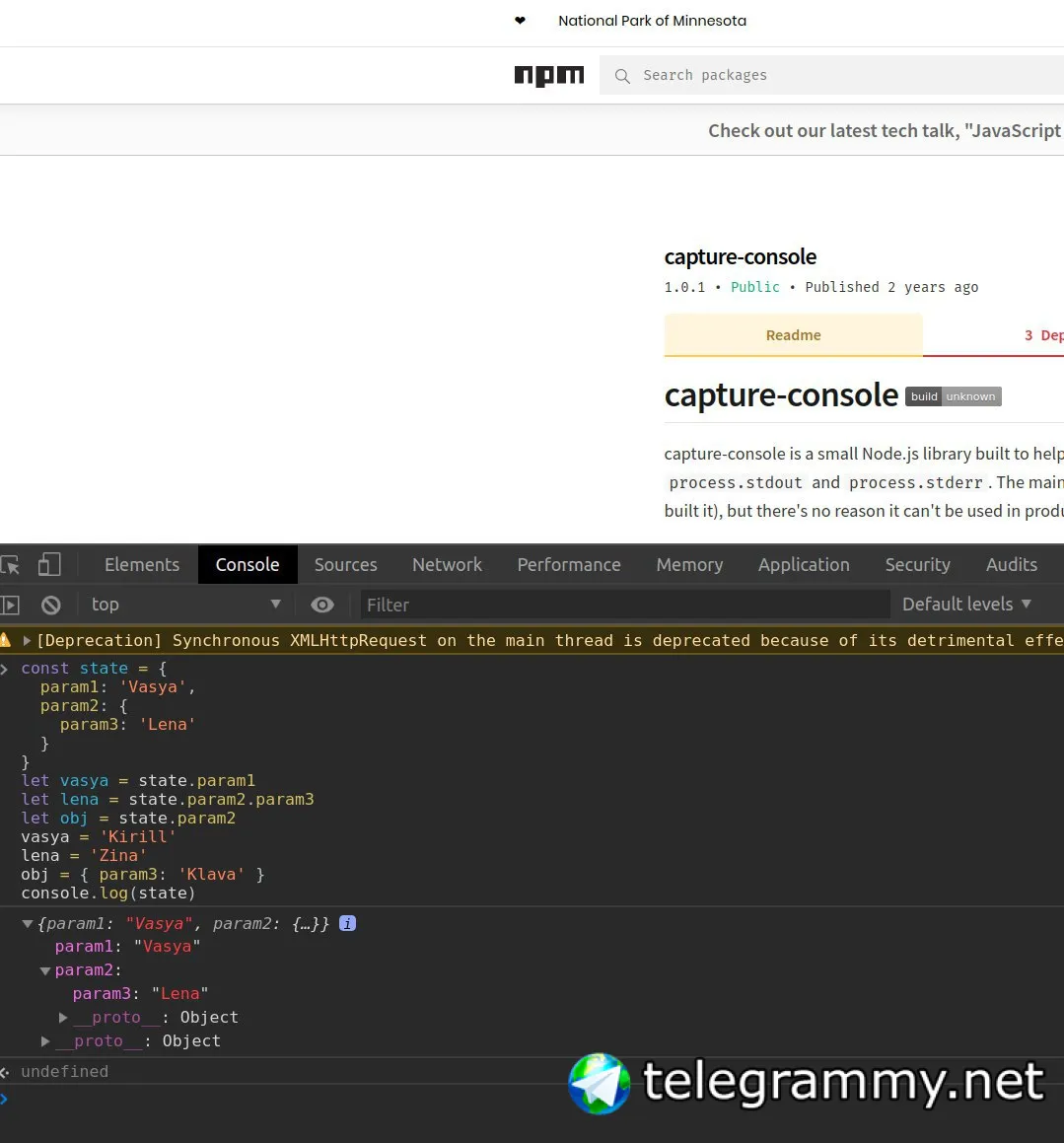
Task: Click the blue info badge on logged object
Action: pos(348,924)
